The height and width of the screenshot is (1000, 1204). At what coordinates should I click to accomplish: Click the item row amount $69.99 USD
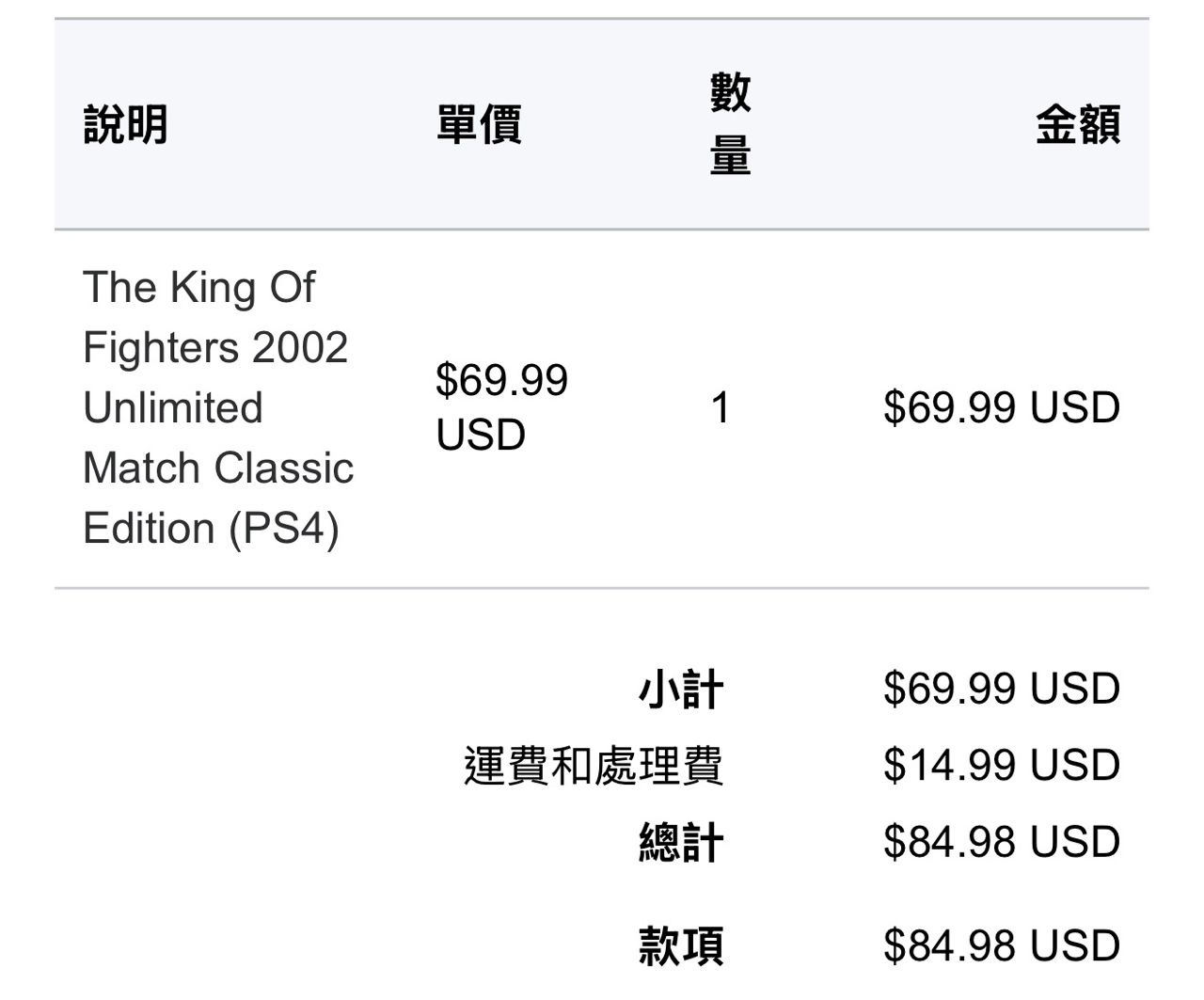[1002, 407]
